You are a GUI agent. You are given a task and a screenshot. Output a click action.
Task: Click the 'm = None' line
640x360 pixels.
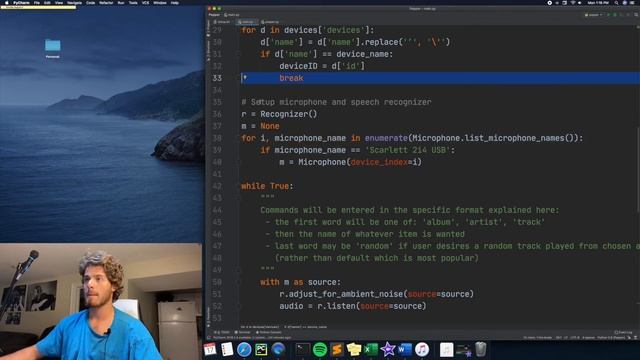click(x=260, y=126)
